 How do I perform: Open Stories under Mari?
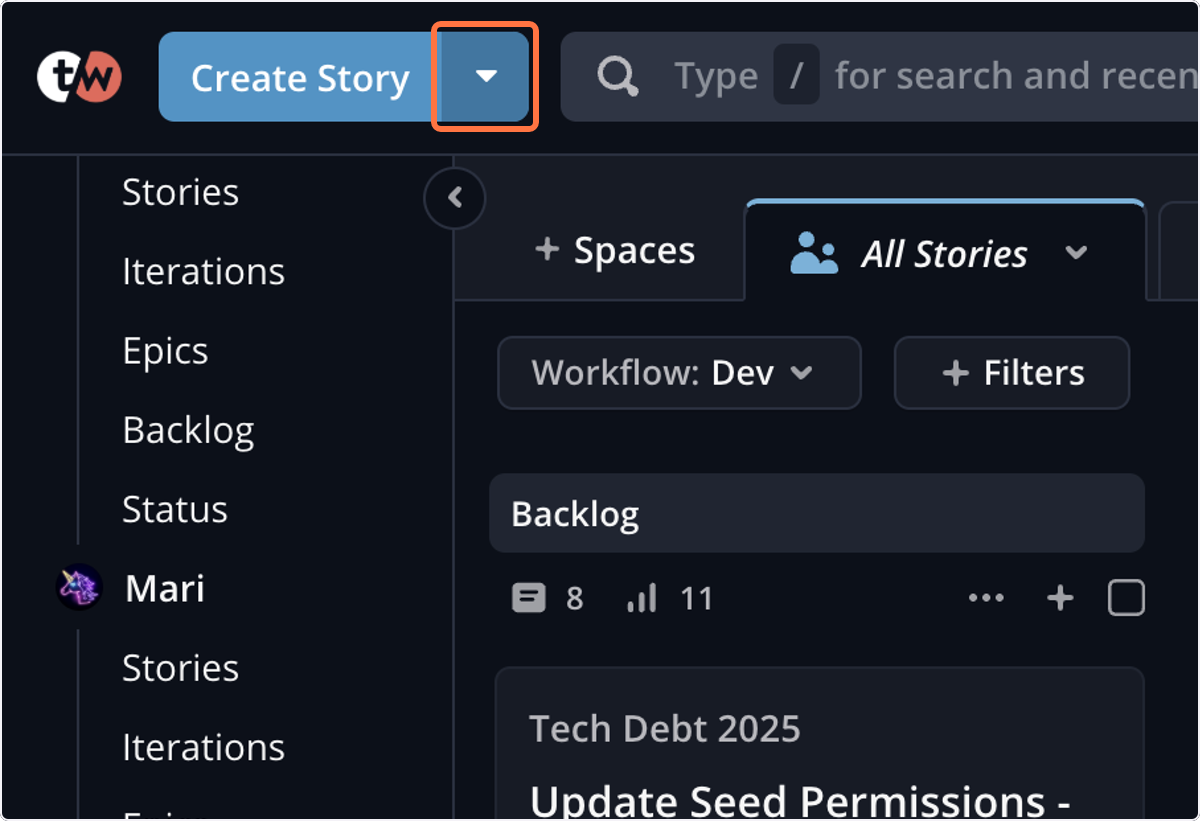point(180,667)
